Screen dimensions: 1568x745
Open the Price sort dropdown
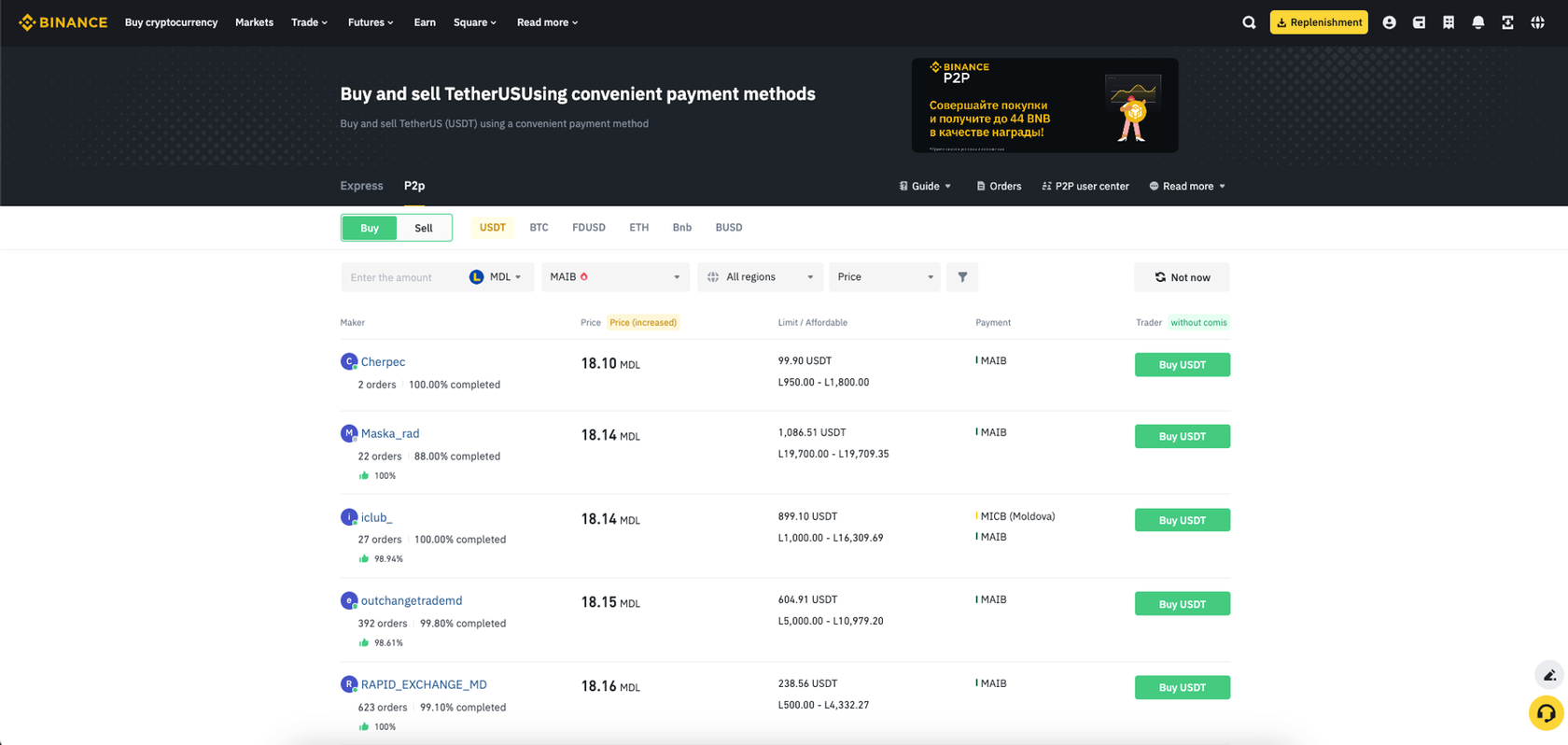click(x=885, y=277)
